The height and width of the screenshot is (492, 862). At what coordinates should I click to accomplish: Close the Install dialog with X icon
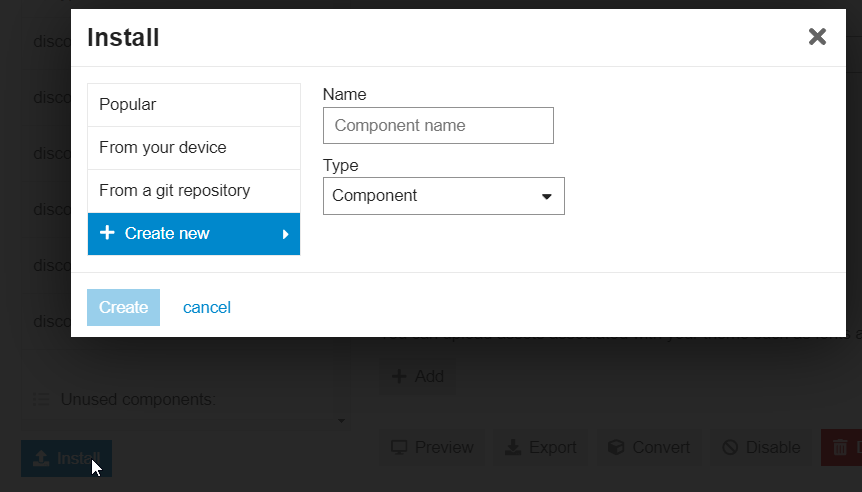coord(817,37)
